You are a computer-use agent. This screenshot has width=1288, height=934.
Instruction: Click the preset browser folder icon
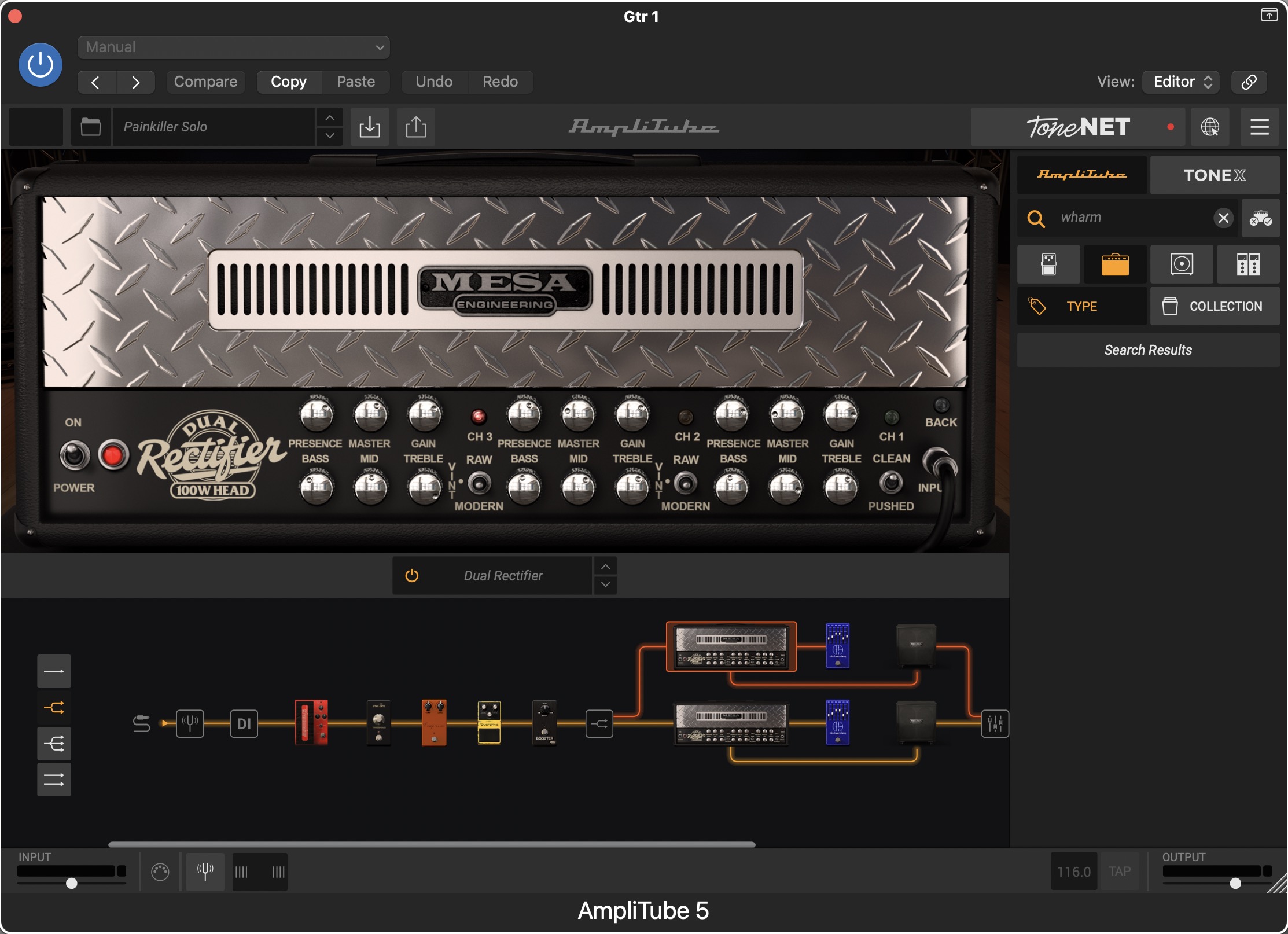click(90, 127)
